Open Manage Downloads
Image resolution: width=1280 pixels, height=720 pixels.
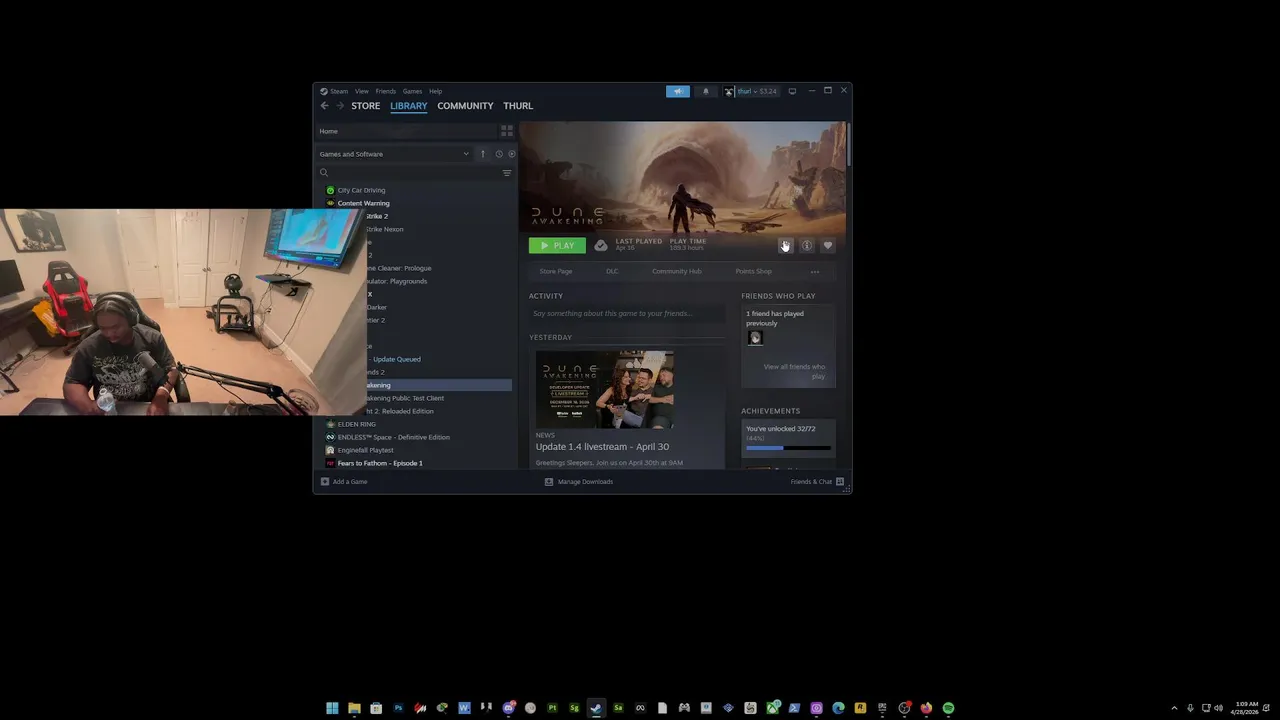[579, 482]
